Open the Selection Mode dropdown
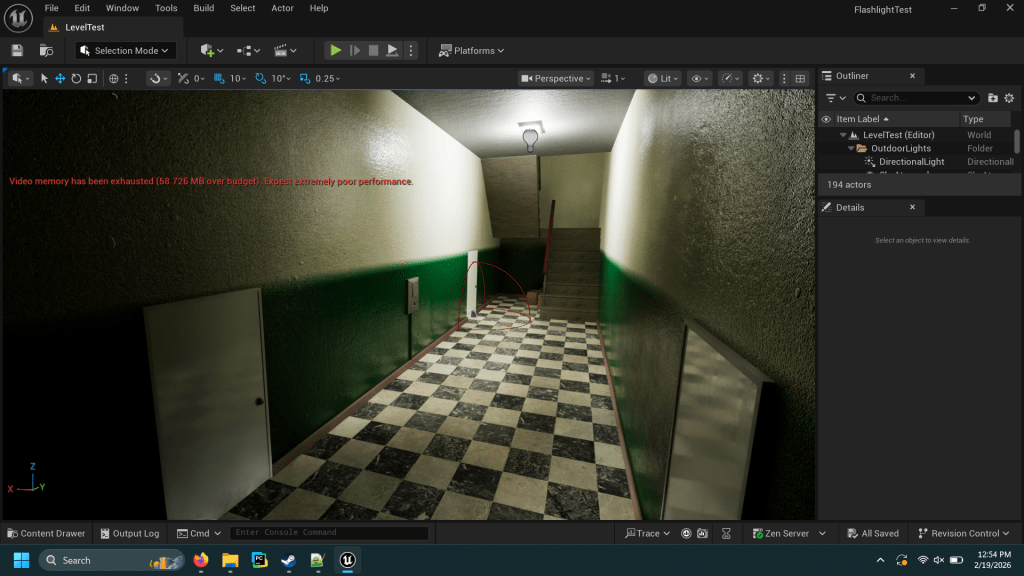 (x=126, y=50)
